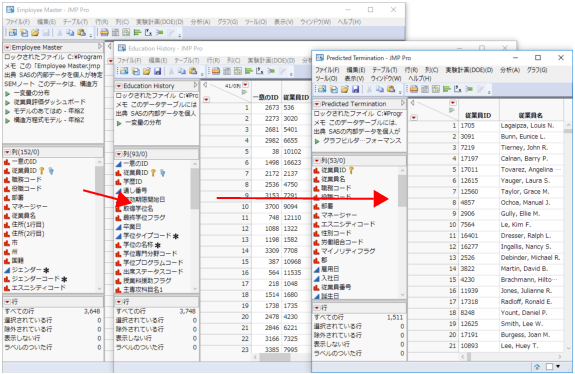Click green bar chart icon in Education History toolbar
The image size is (575, 374).
point(249,71)
